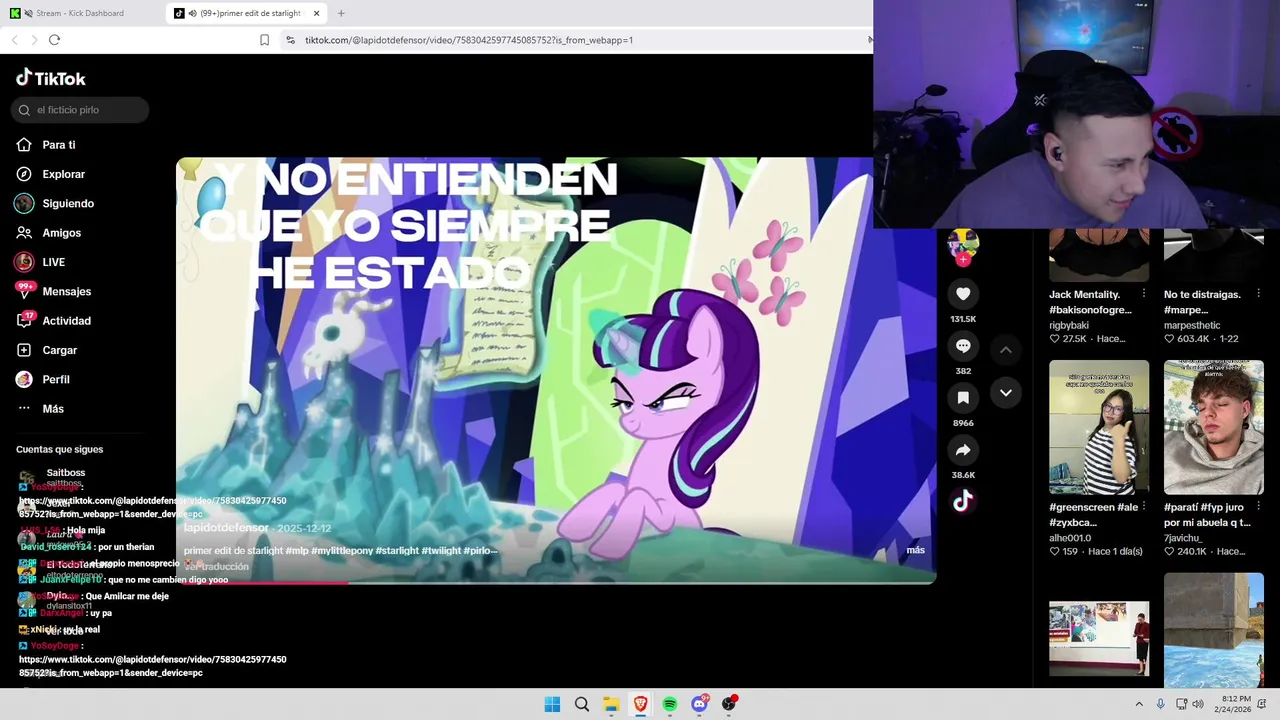The width and height of the screenshot is (1280, 720).
Task: Go back in the browser
Action: (x=14, y=40)
